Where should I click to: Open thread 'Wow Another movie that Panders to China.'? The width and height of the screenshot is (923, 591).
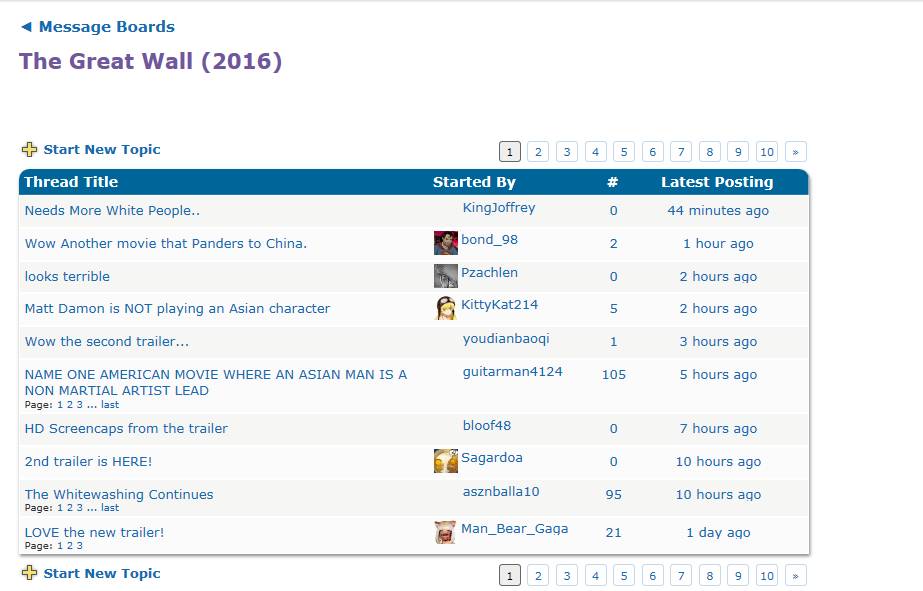165,244
